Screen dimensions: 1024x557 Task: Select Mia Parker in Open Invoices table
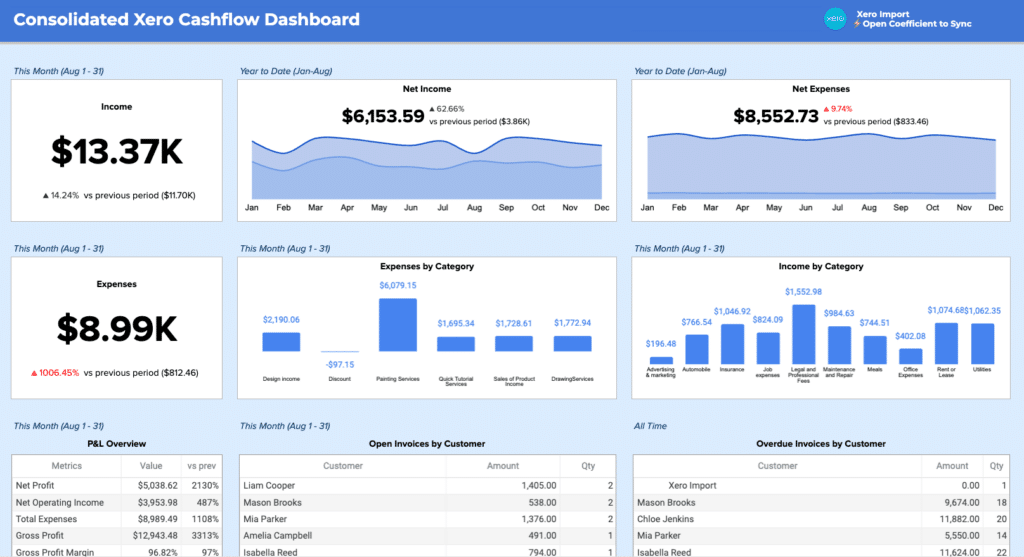(x=265, y=519)
